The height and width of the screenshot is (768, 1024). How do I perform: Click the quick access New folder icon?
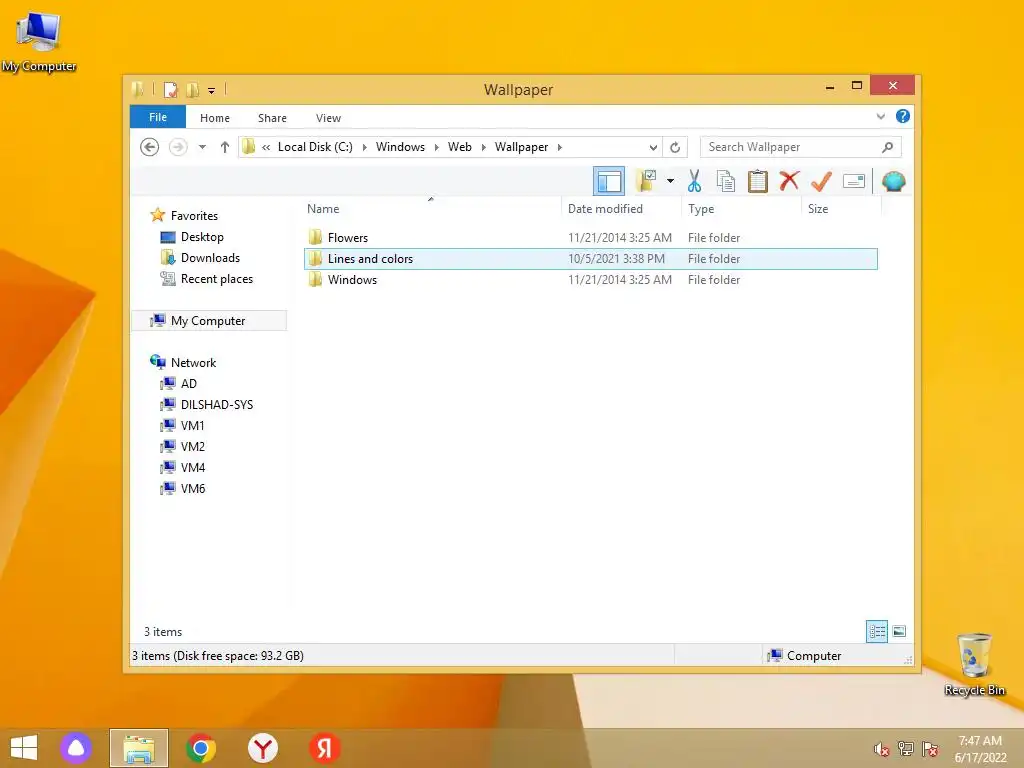point(193,89)
